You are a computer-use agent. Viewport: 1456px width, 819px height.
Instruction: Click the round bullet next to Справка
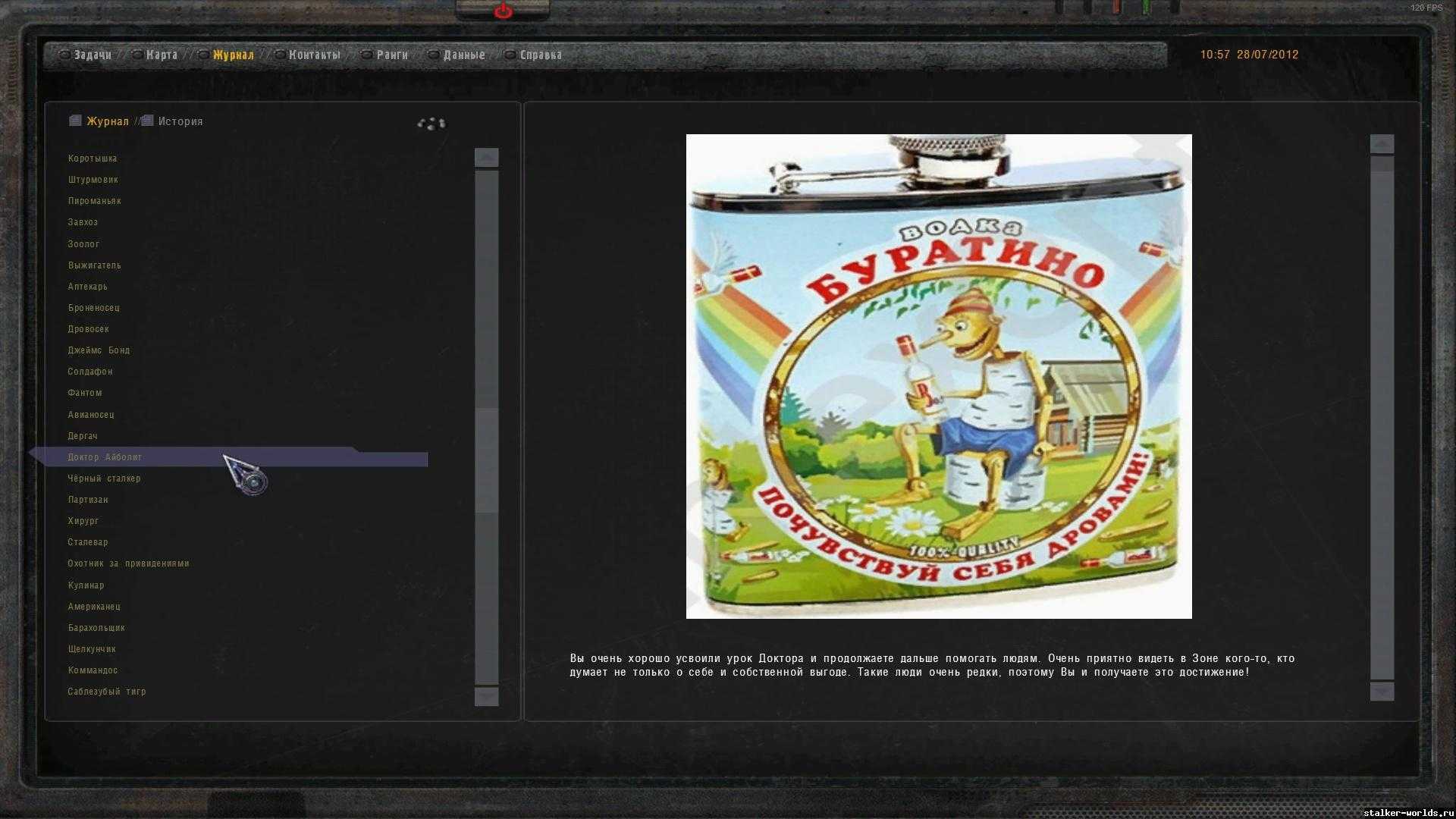click(x=510, y=55)
